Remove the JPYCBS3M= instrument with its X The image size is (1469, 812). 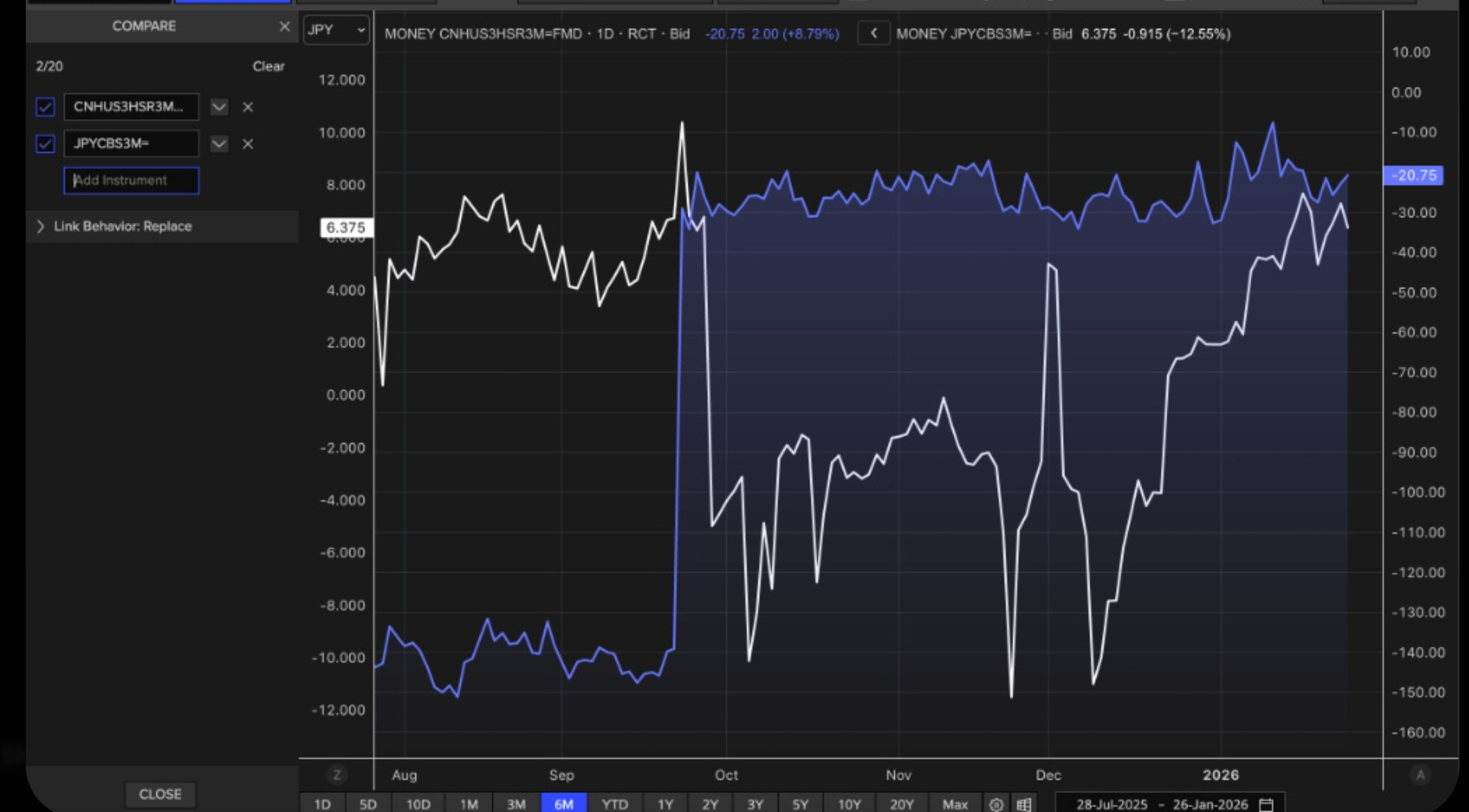(248, 144)
